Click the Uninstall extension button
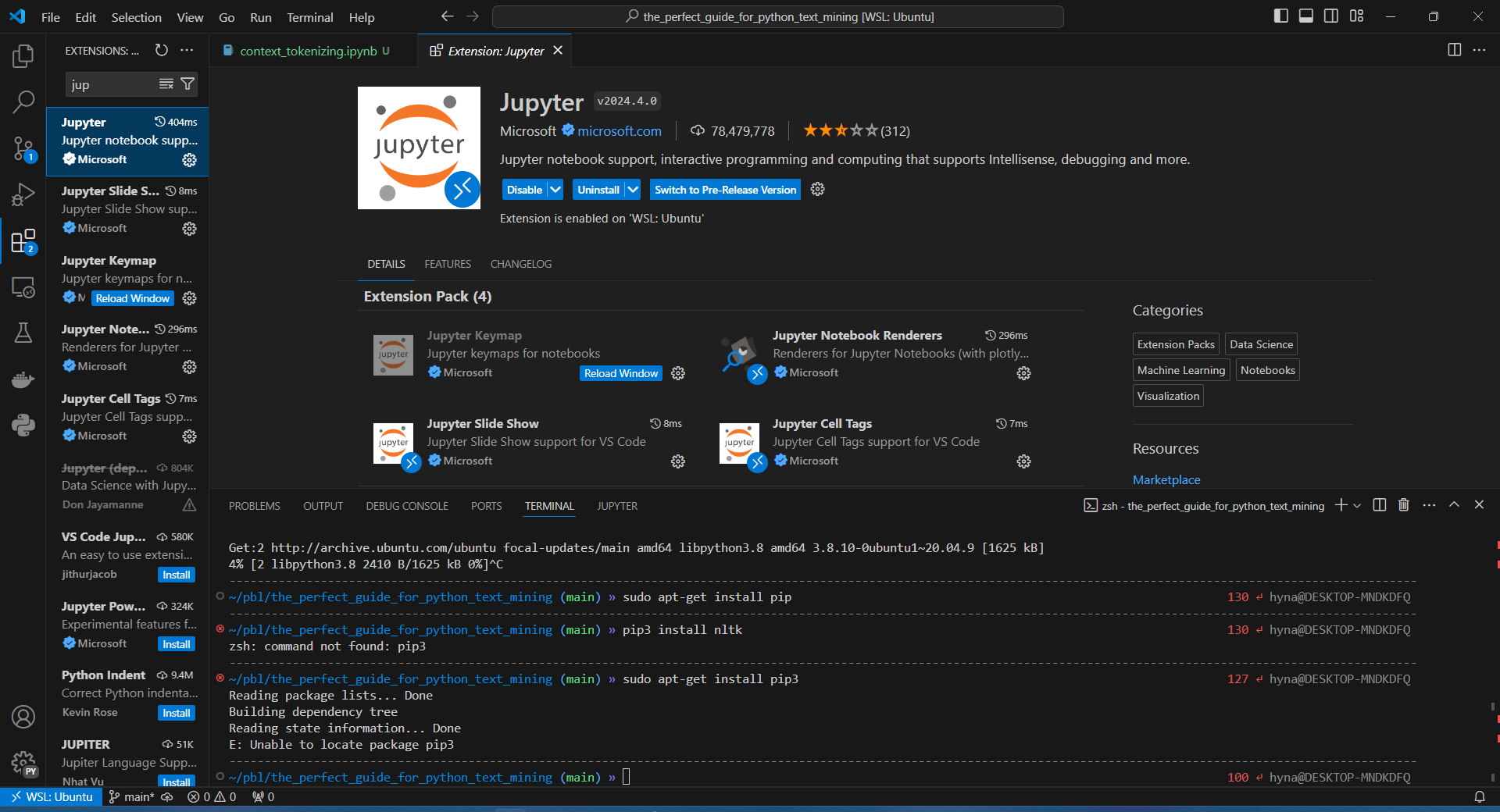Image resolution: width=1500 pixels, height=812 pixels. click(598, 190)
